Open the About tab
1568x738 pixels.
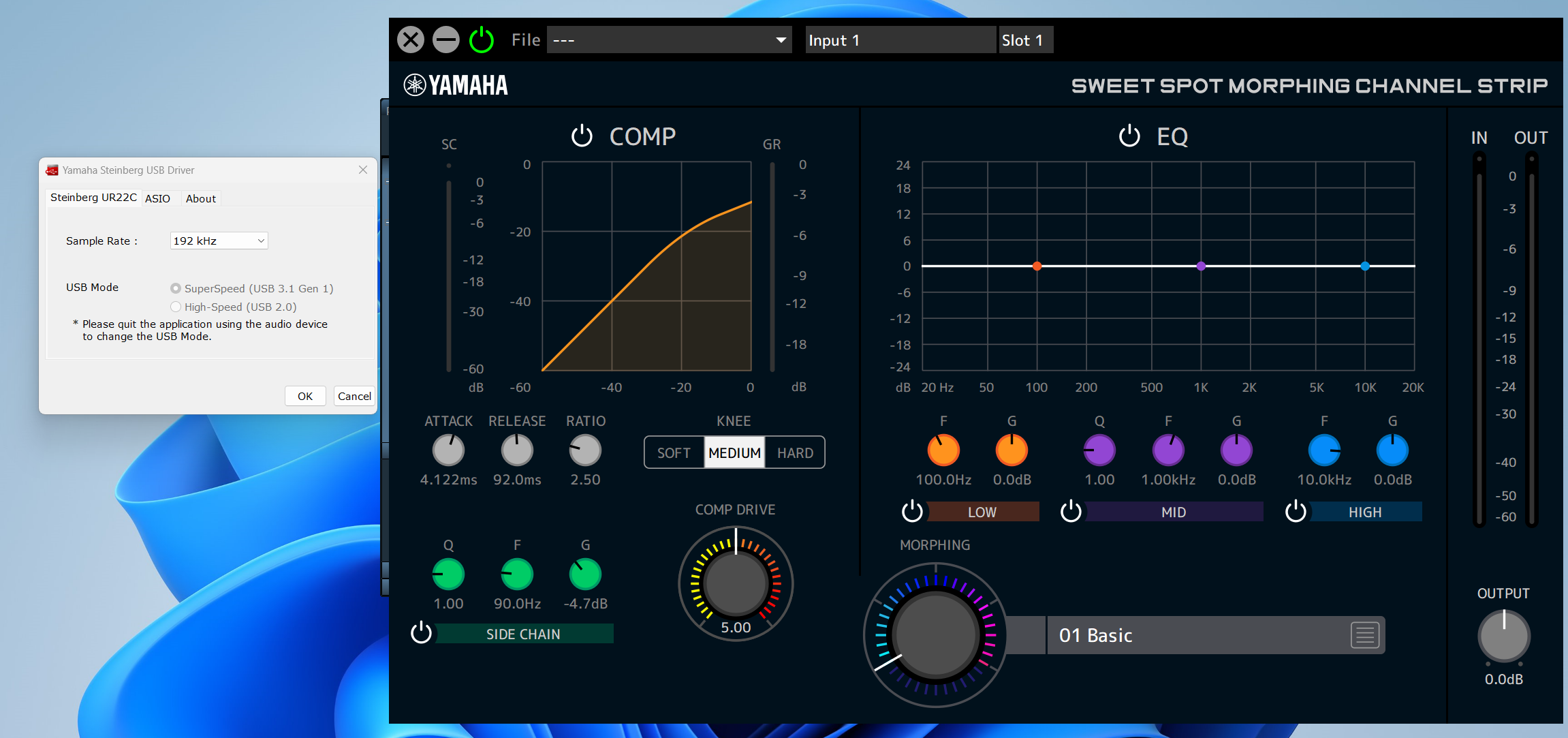coord(200,198)
